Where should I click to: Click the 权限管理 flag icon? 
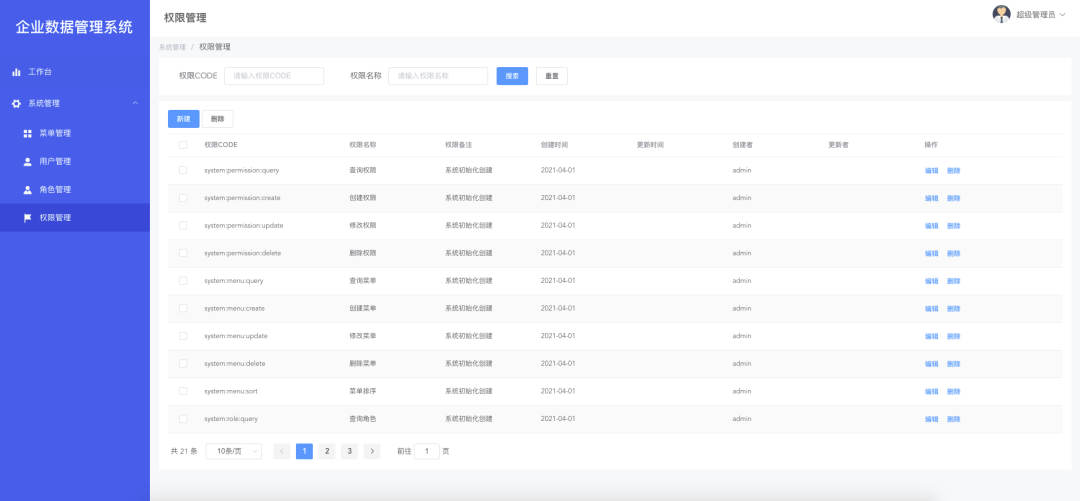pyautogui.click(x=28, y=217)
